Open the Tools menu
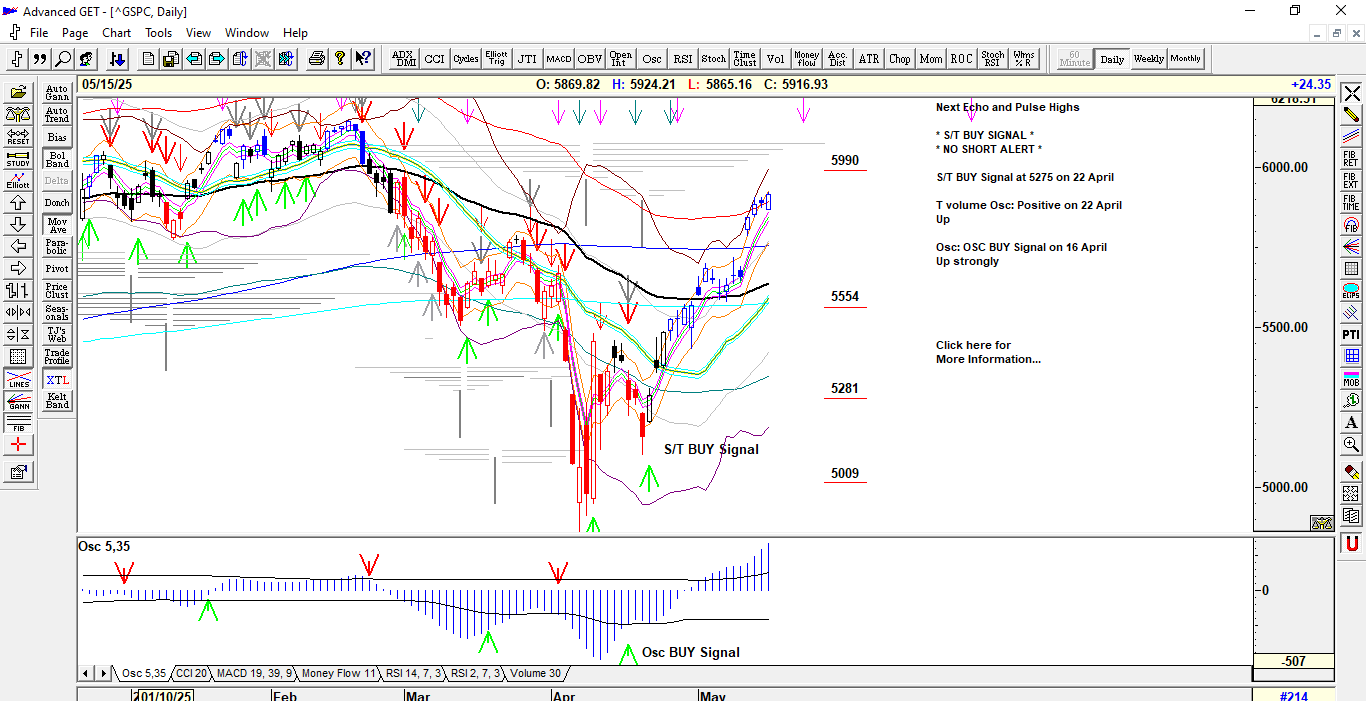Image resolution: width=1366 pixels, height=701 pixels. pyautogui.click(x=158, y=33)
